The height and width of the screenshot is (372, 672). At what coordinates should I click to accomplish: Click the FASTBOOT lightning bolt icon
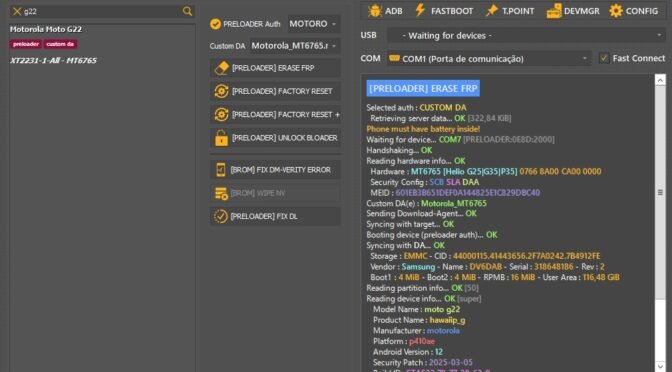coord(420,10)
